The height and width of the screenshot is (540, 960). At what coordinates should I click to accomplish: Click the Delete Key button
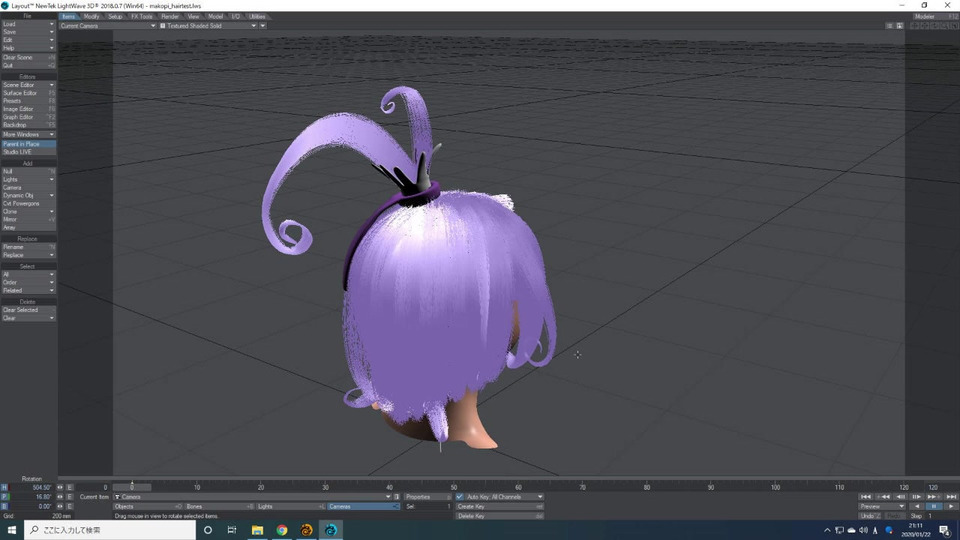(500, 516)
